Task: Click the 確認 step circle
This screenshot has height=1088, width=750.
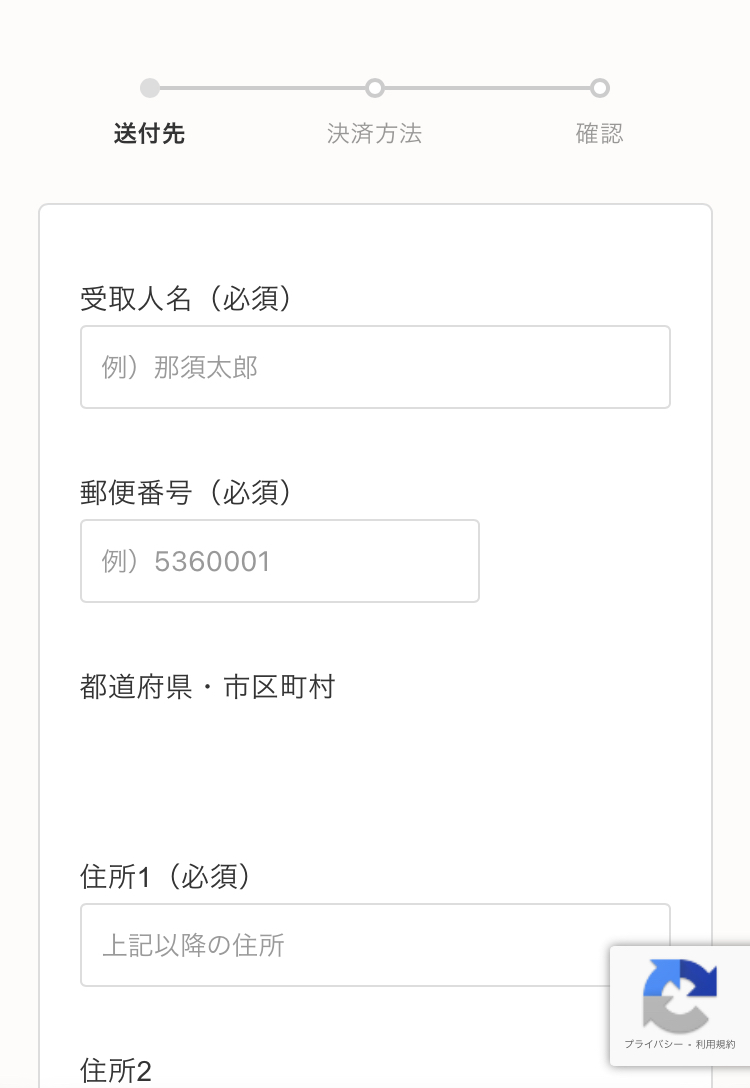Action: [600, 88]
